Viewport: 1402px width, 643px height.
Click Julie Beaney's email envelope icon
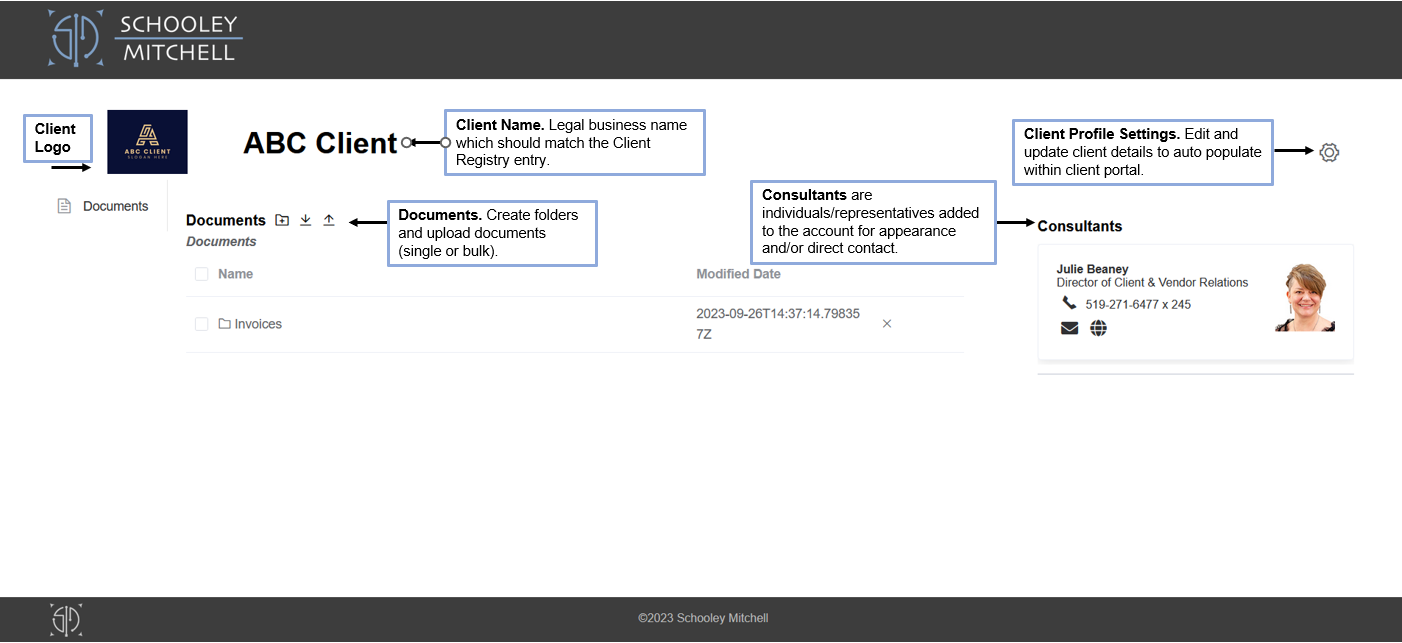[x=1069, y=328]
